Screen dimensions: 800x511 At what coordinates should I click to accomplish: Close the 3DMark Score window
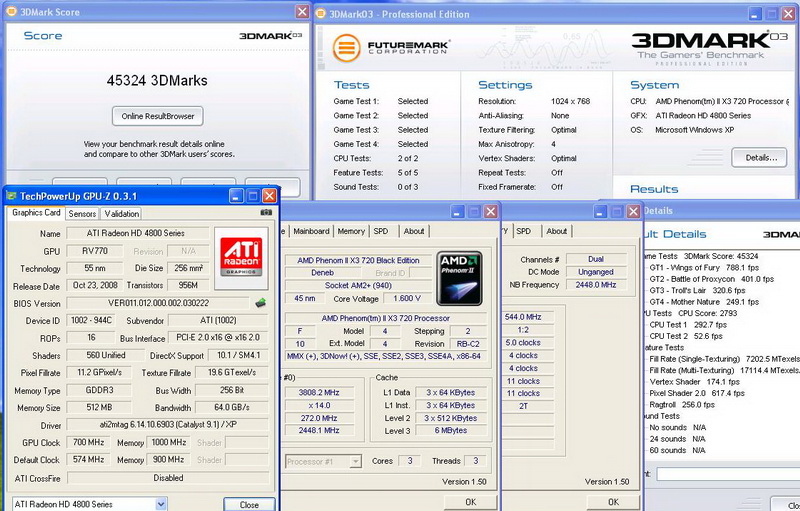click(302, 11)
